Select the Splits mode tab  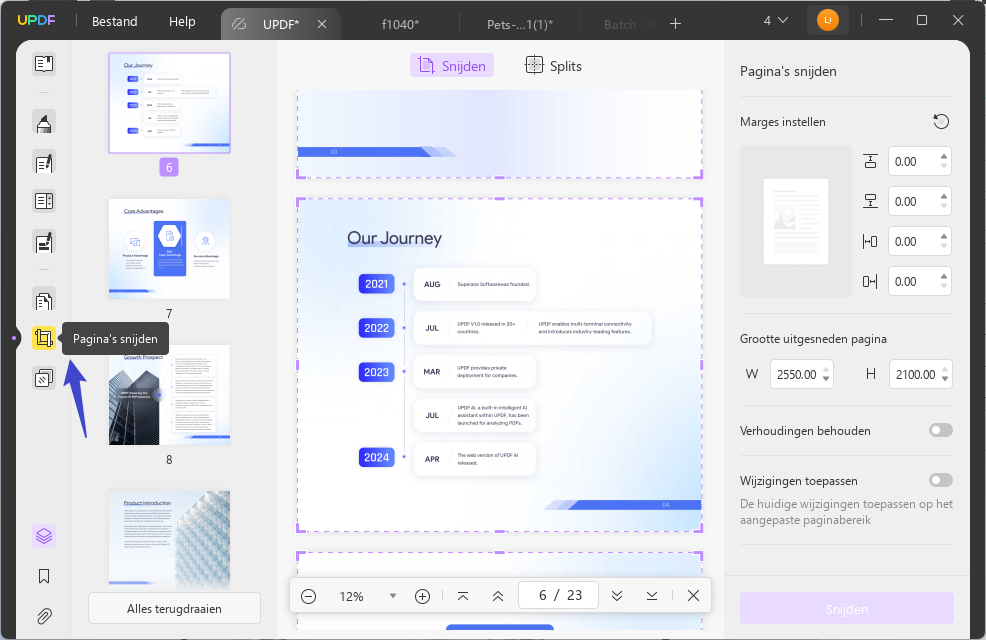click(x=553, y=66)
